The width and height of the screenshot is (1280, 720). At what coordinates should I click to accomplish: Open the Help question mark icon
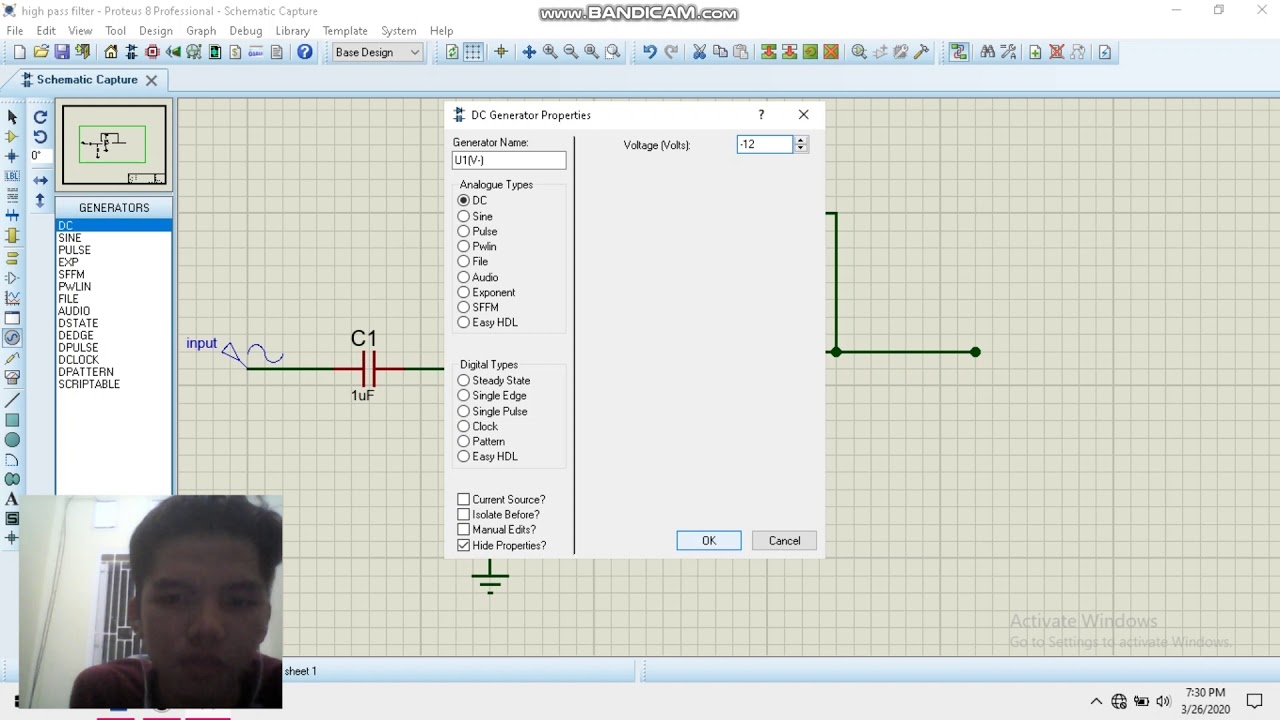(305, 52)
